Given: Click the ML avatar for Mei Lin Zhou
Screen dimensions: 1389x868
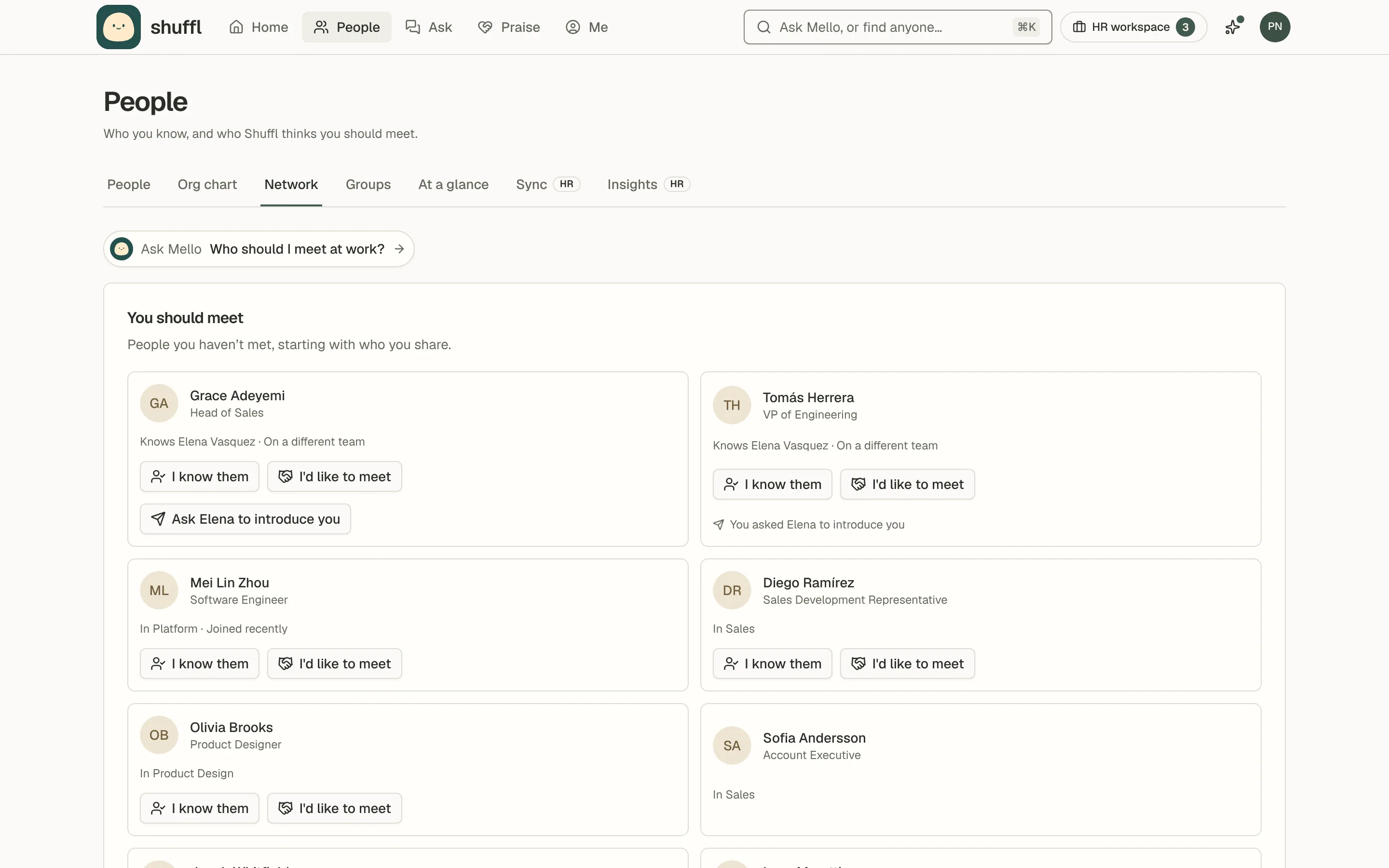Looking at the screenshot, I should [x=159, y=590].
